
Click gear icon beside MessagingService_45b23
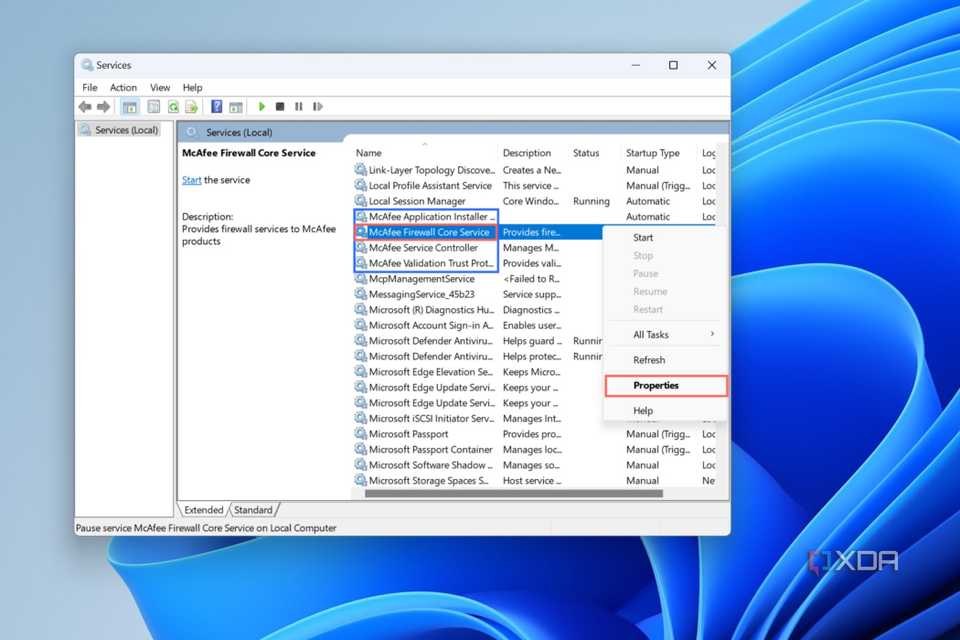361,294
